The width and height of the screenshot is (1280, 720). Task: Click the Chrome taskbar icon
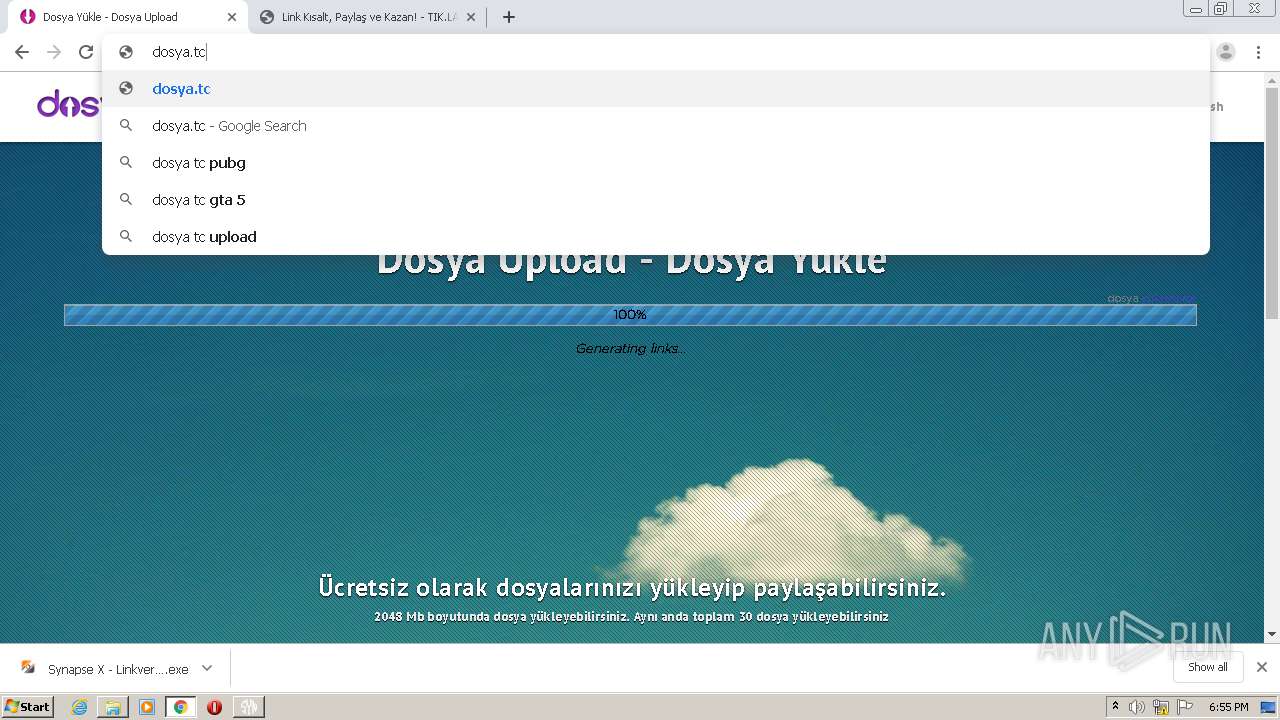click(x=181, y=707)
